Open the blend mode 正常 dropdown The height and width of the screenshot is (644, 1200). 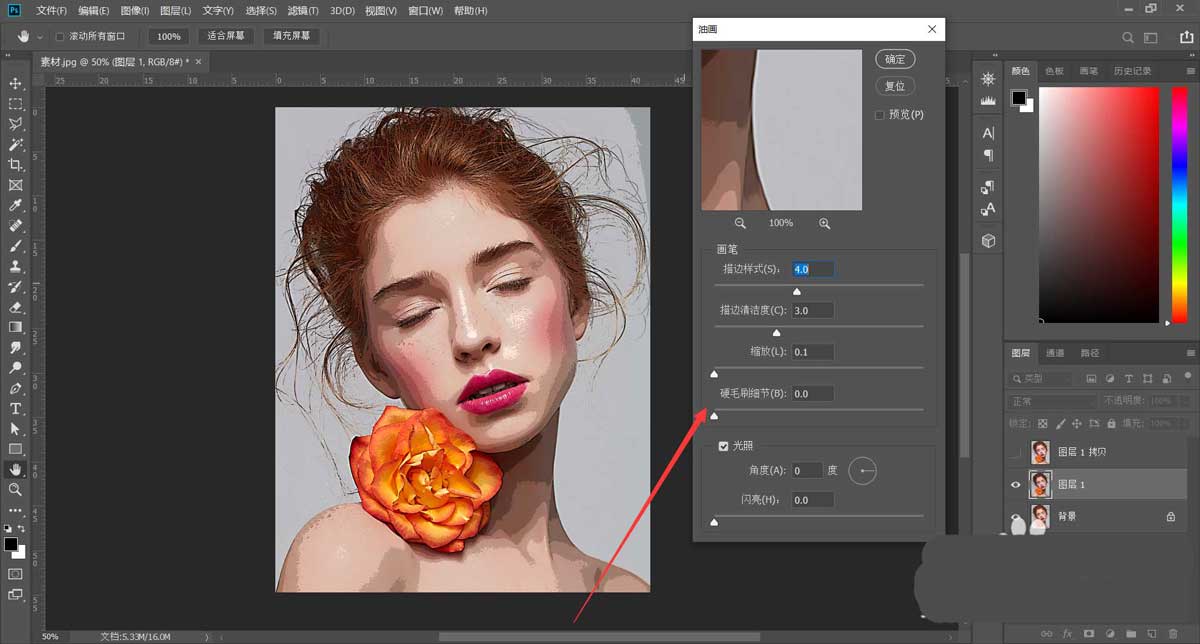click(x=1051, y=401)
